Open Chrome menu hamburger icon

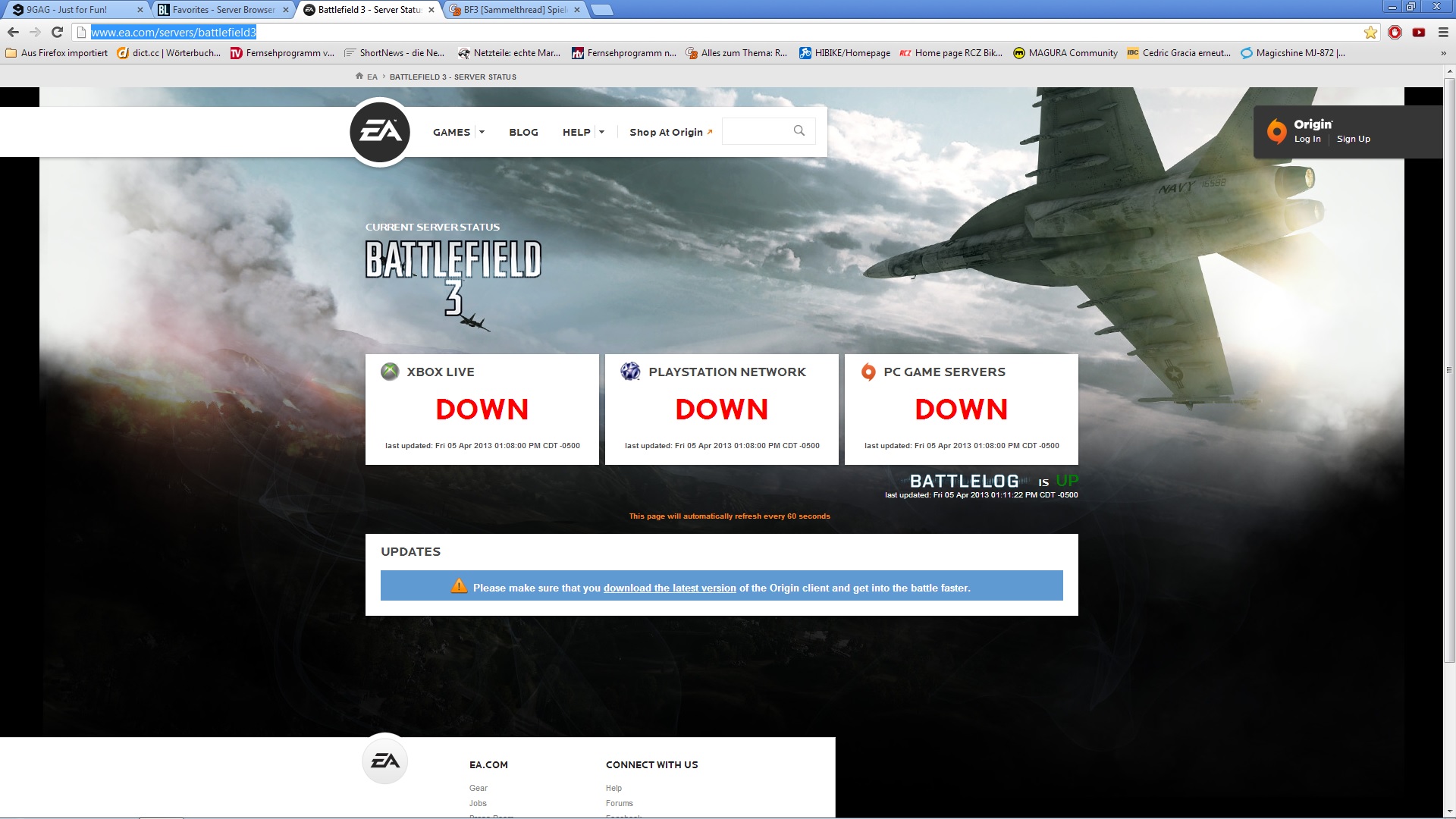coord(1442,32)
